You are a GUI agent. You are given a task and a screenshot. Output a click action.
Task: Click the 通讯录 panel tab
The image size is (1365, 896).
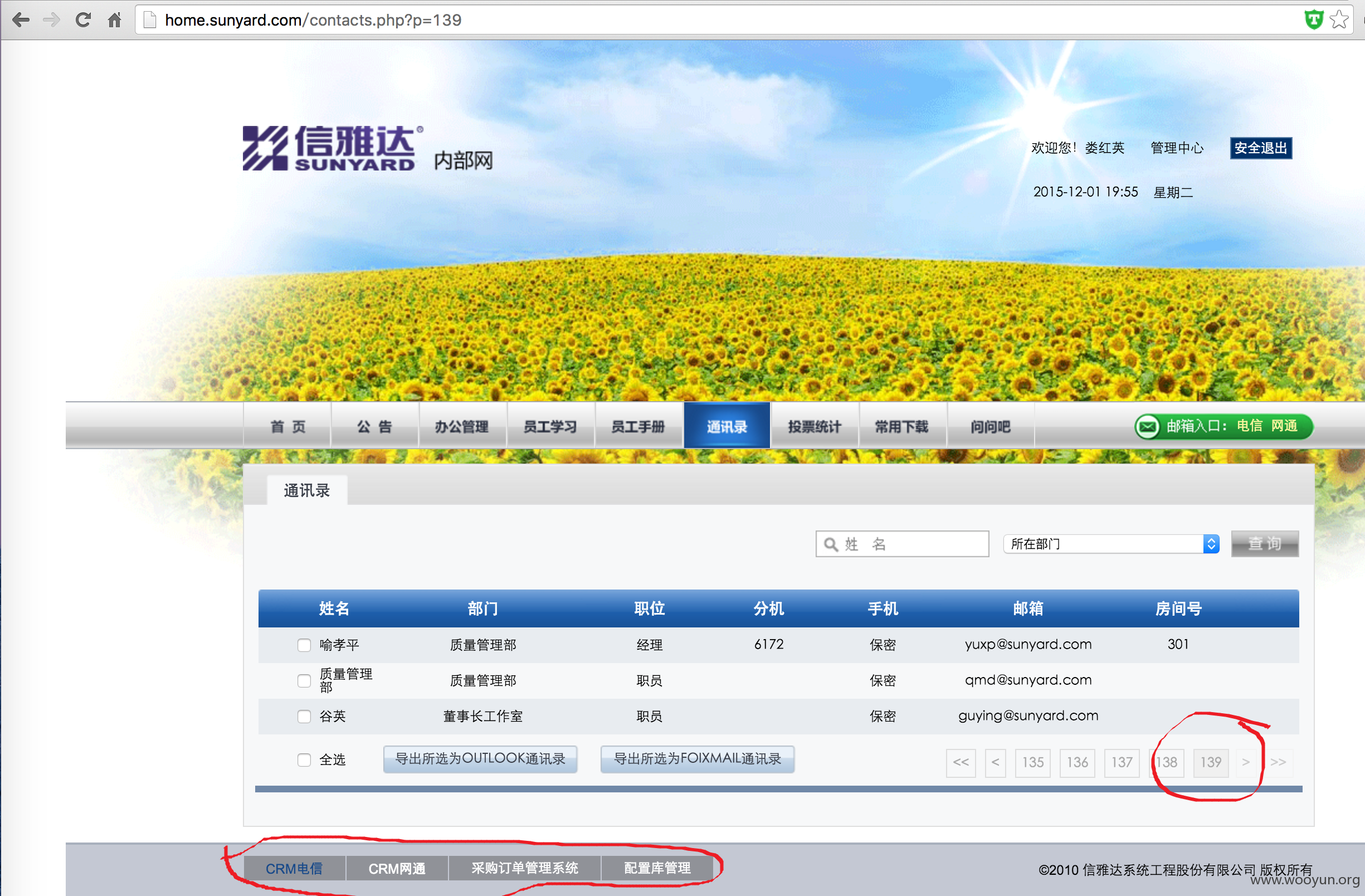[x=307, y=490]
